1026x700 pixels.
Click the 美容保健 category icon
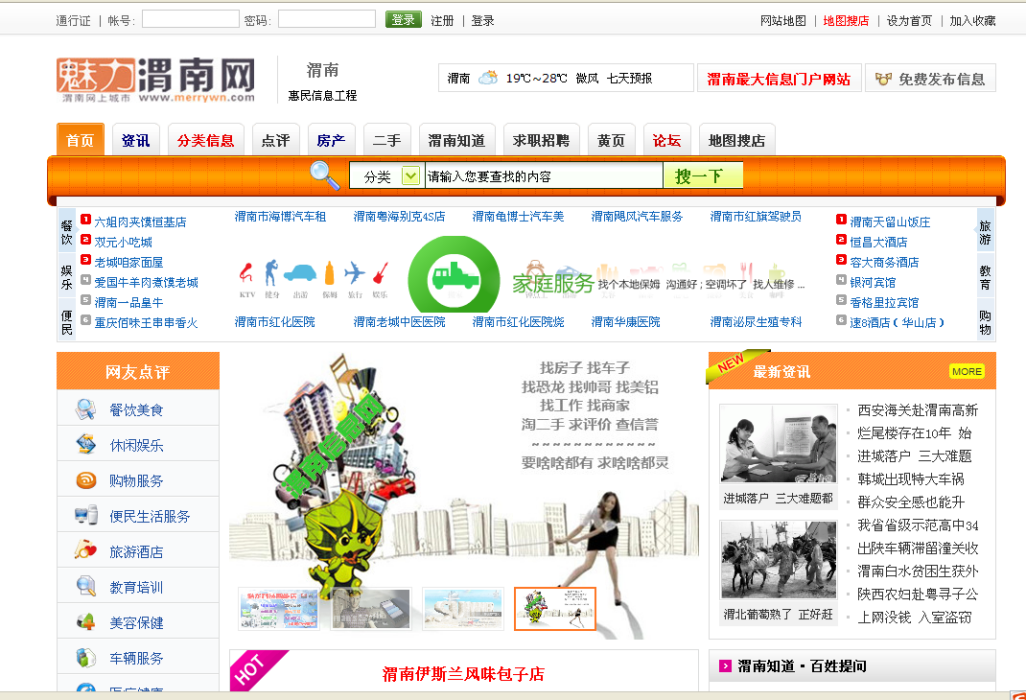pos(86,621)
